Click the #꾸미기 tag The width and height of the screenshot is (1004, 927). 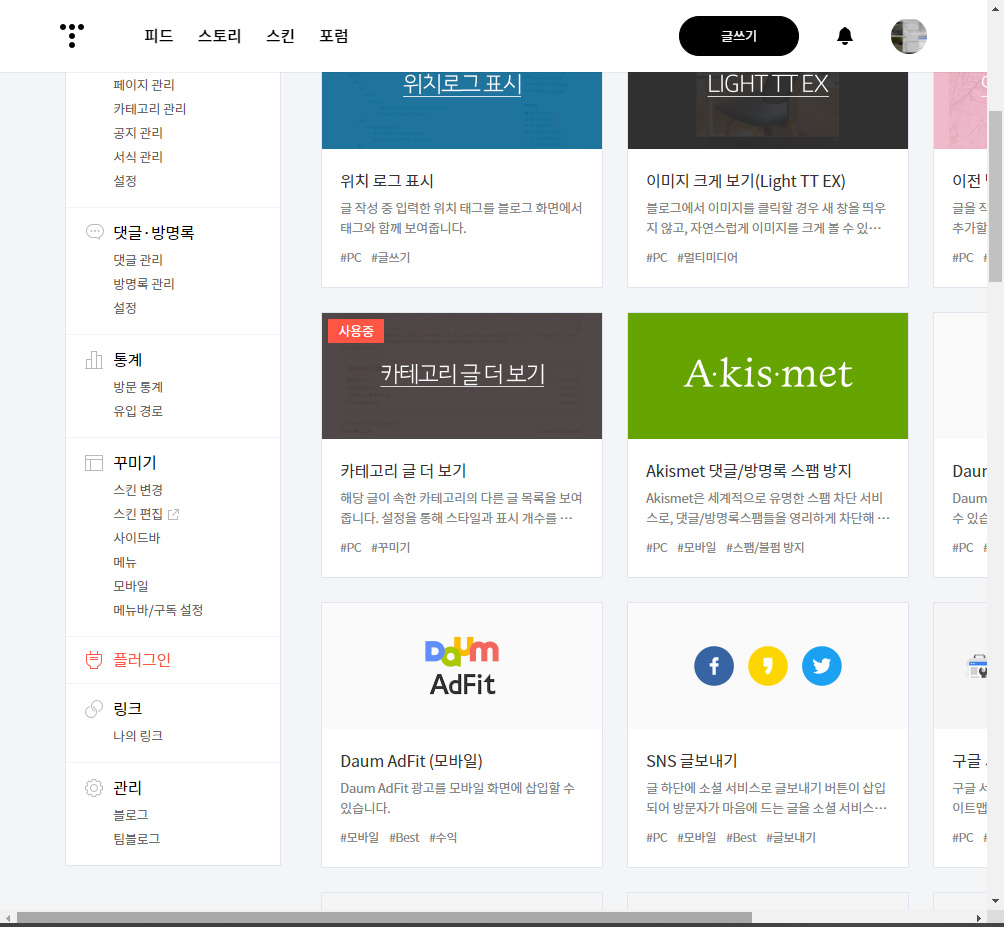[391, 547]
